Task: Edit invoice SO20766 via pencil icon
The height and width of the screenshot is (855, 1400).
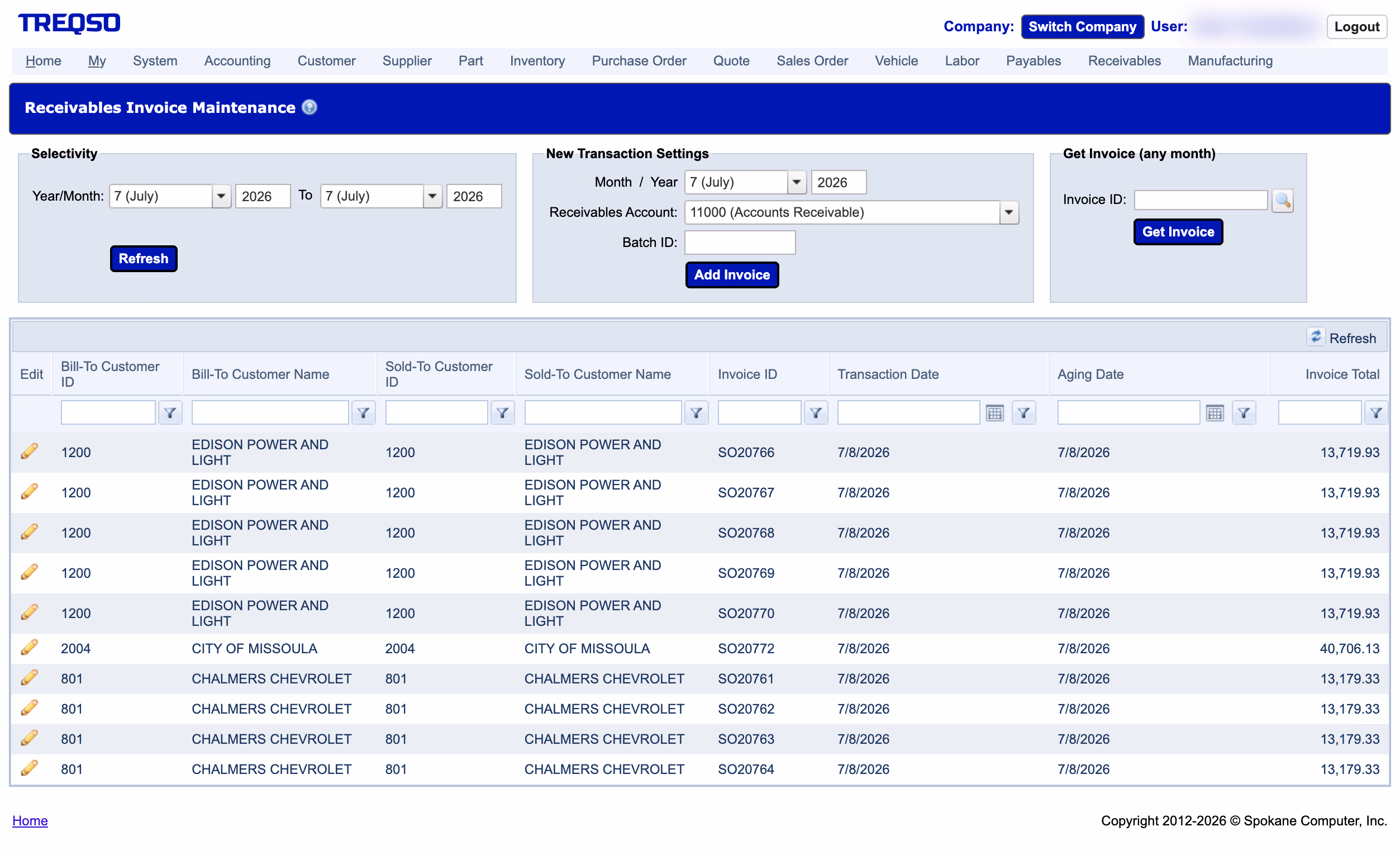Action: coord(30,452)
